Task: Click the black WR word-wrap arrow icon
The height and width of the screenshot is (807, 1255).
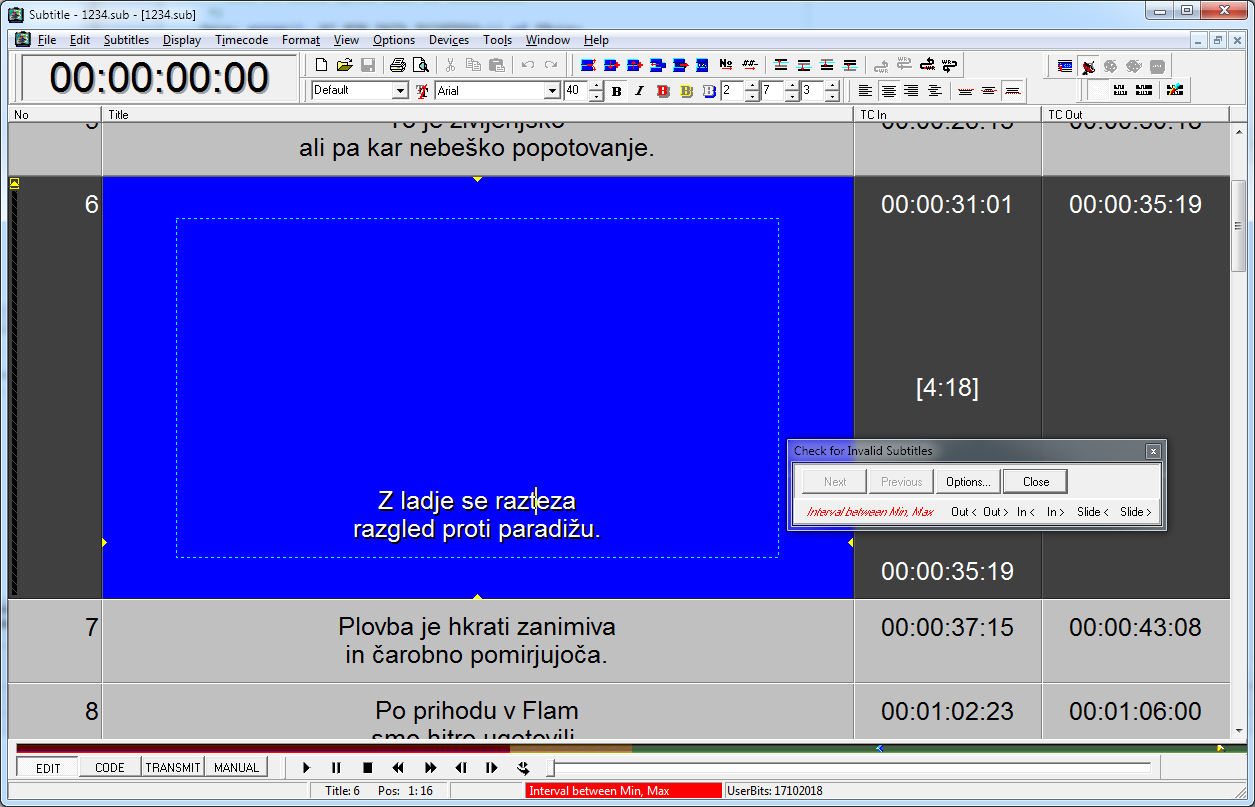Action: point(927,65)
